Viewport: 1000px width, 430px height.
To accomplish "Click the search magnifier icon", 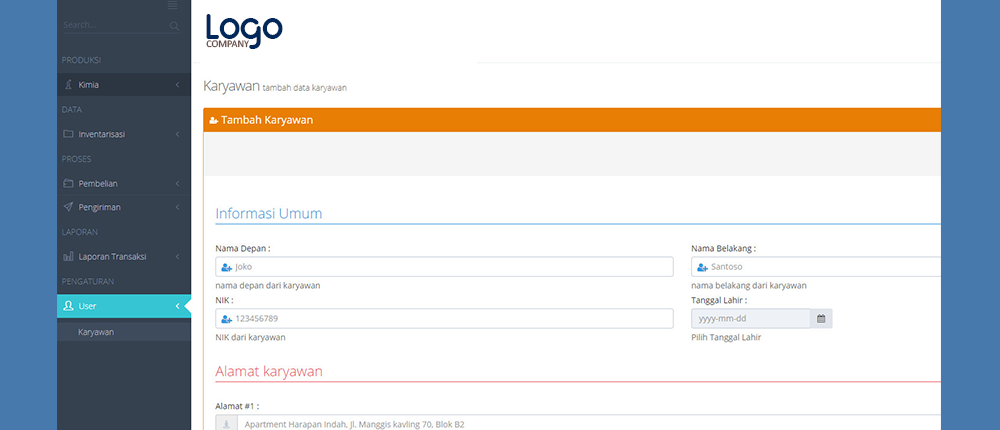I will [174, 25].
